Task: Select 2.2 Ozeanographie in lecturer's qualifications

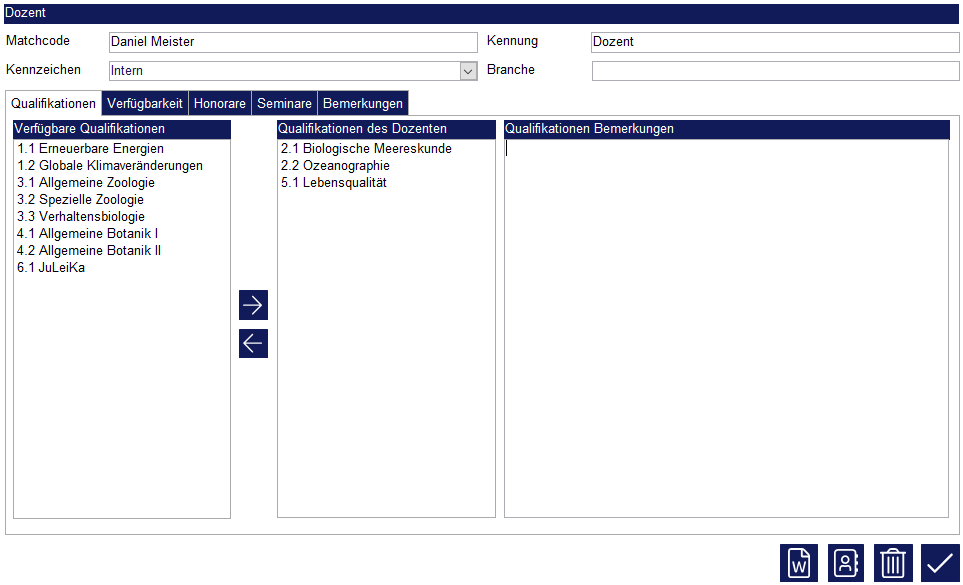Action: (x=335, y=166)
